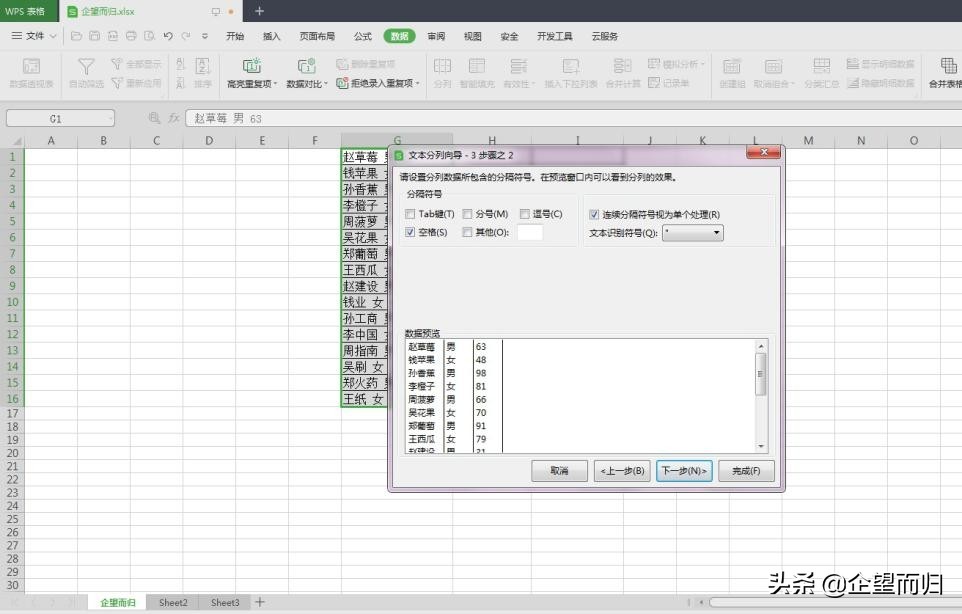Click the 删除重复项 icon
The image size is (962, 614).
[x=342, y=64]
